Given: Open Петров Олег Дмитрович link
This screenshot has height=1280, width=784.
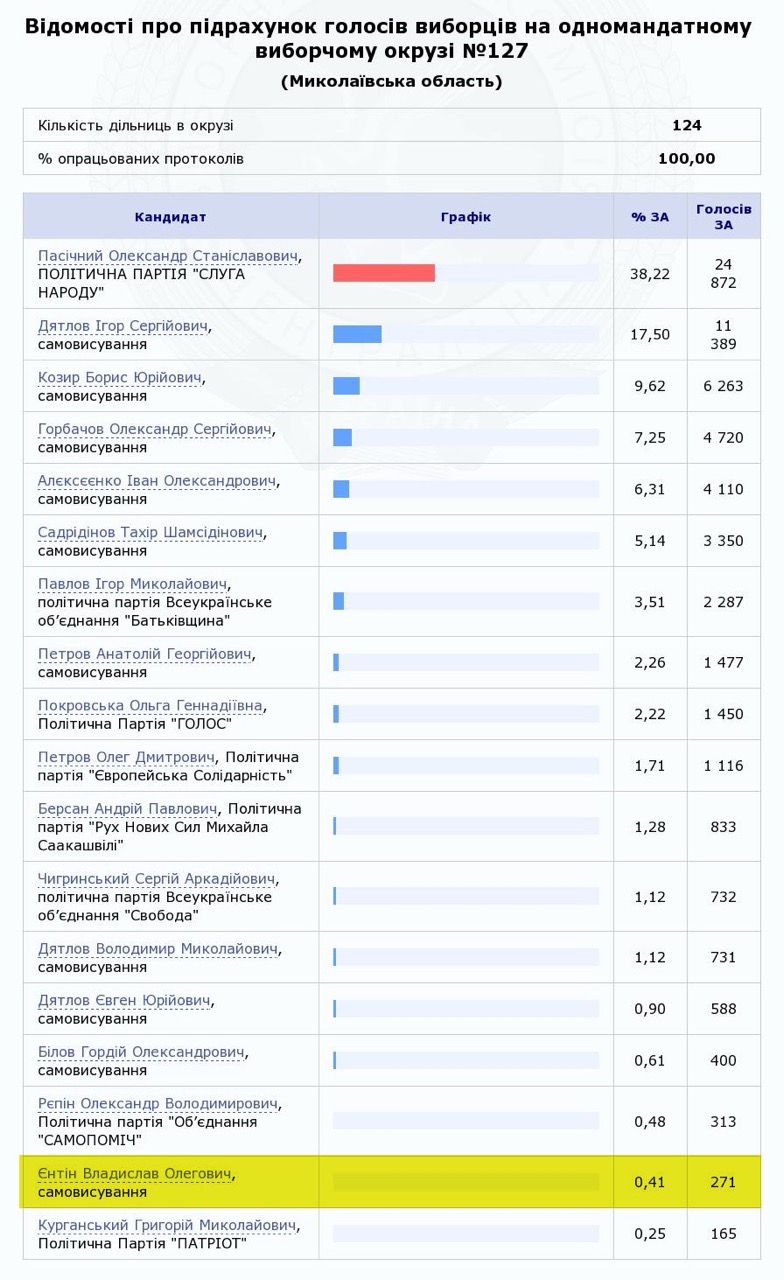Looking at the screenshot, I should pyautogui.click(x=127, y=757).
